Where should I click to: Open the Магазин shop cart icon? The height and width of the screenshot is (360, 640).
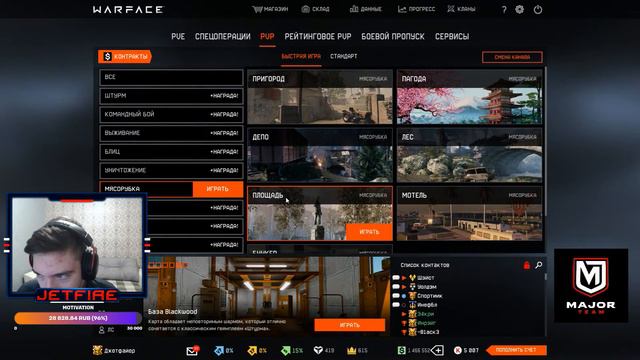pyautogui.click(x=257, y=9)
